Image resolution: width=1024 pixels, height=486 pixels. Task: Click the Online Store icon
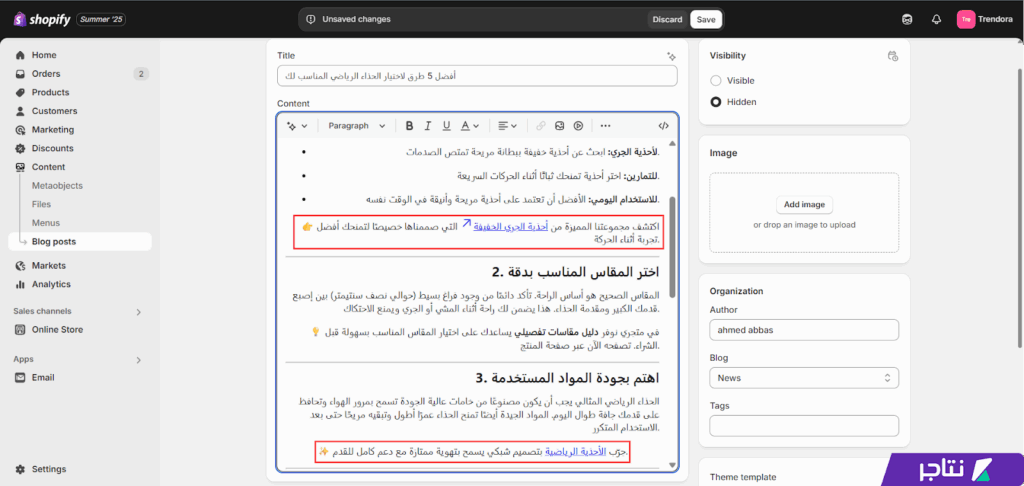(20, 330)
